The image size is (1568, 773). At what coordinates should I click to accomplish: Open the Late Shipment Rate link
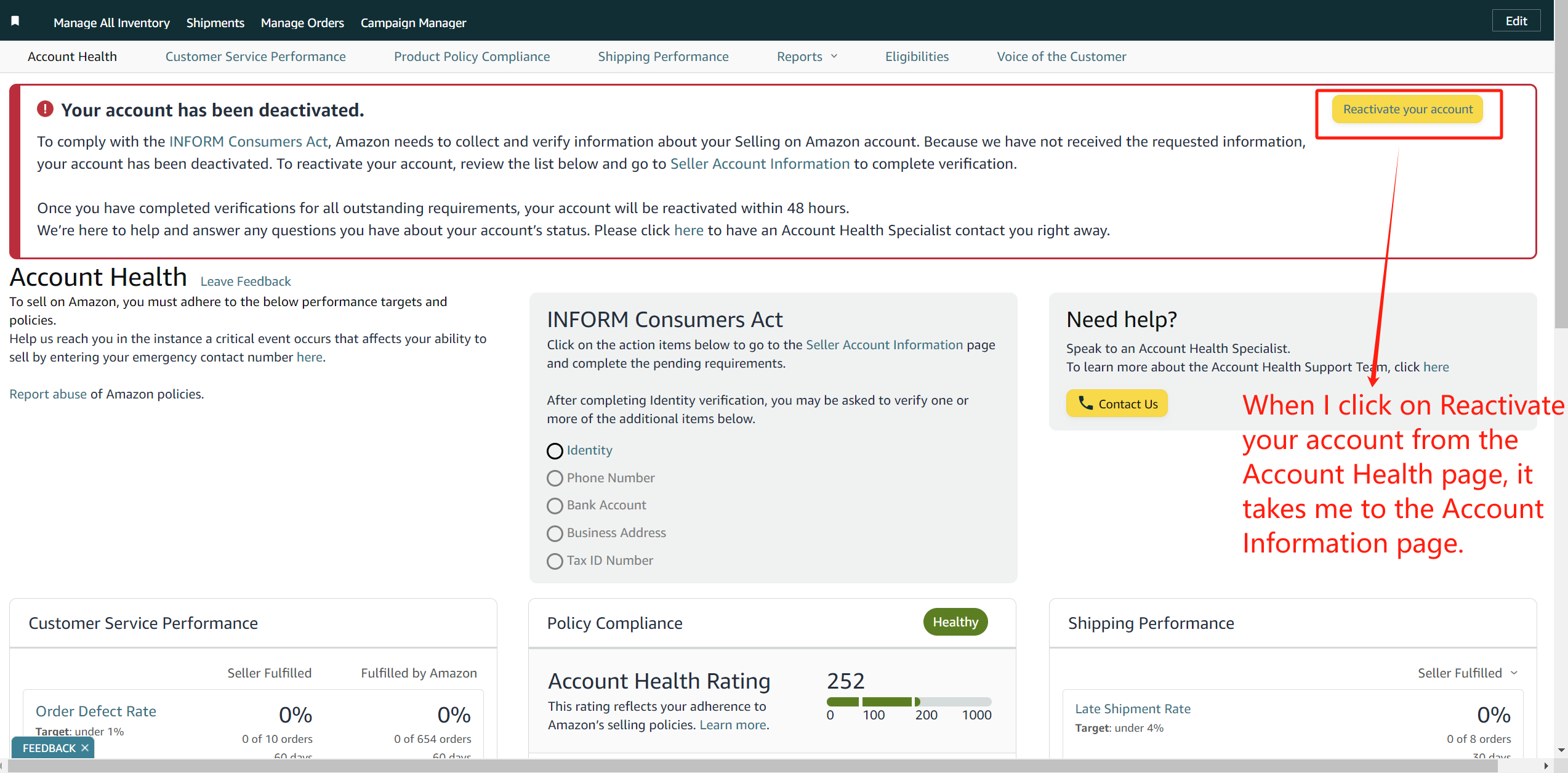1133,709
